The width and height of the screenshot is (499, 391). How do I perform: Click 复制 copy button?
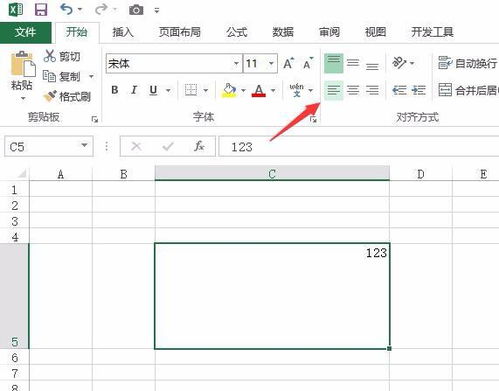[62, 76]
